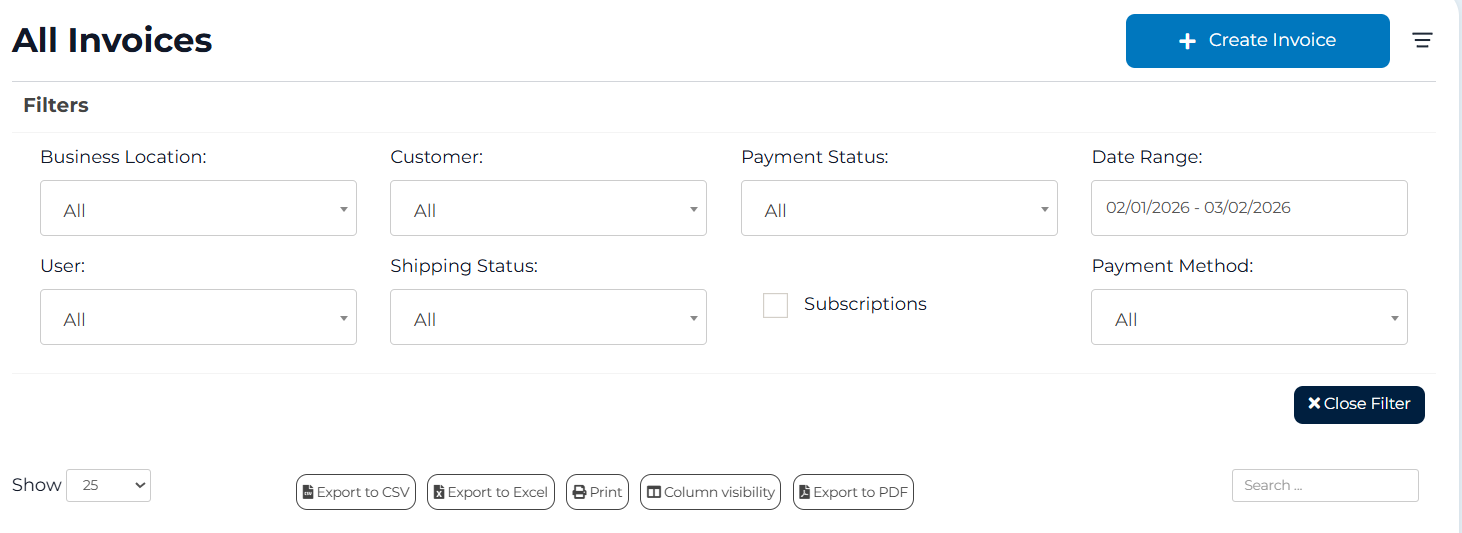Click the Date Range input field

tap(1249, 208)
